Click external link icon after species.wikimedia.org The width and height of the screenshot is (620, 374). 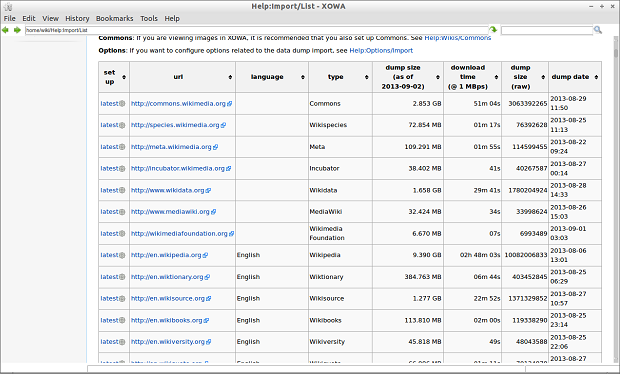[x=223, y=125]
